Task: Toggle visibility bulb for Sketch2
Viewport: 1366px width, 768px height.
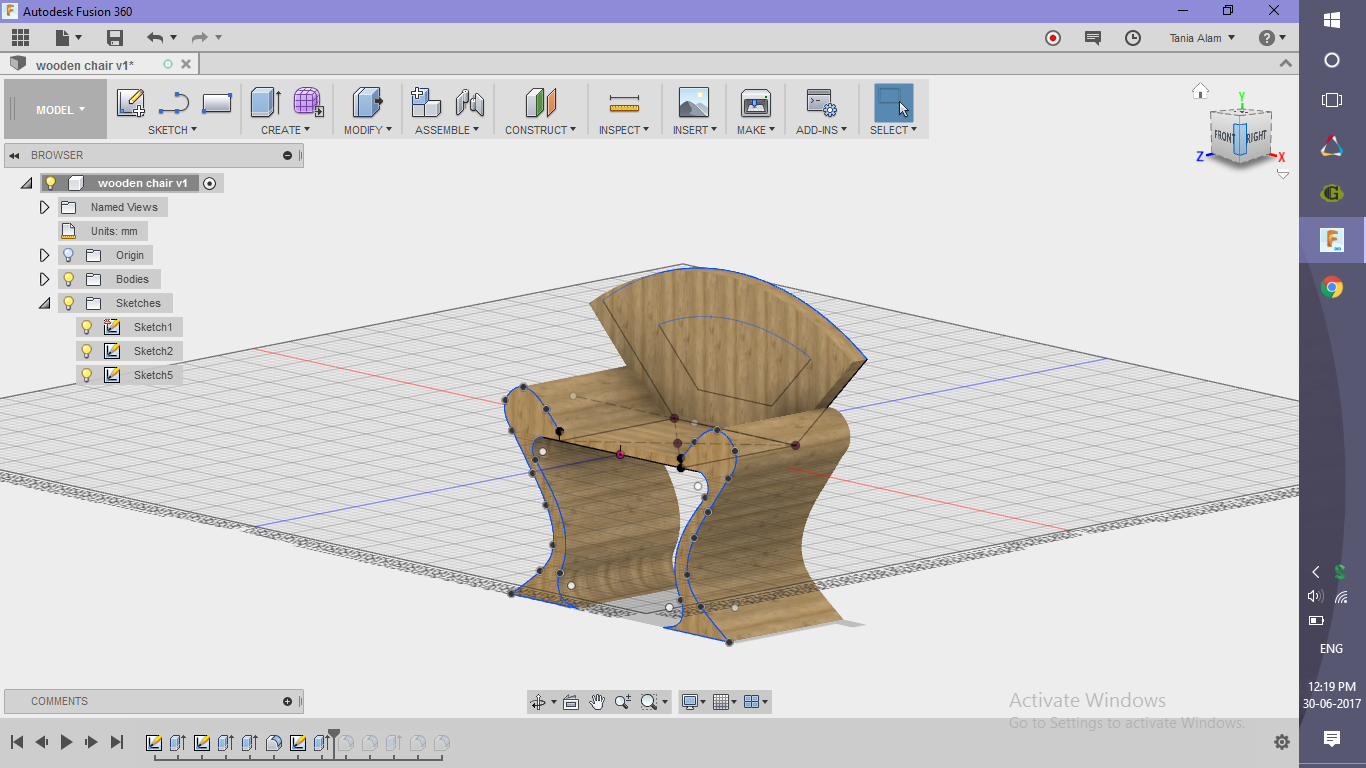Action: pos(87,351)
